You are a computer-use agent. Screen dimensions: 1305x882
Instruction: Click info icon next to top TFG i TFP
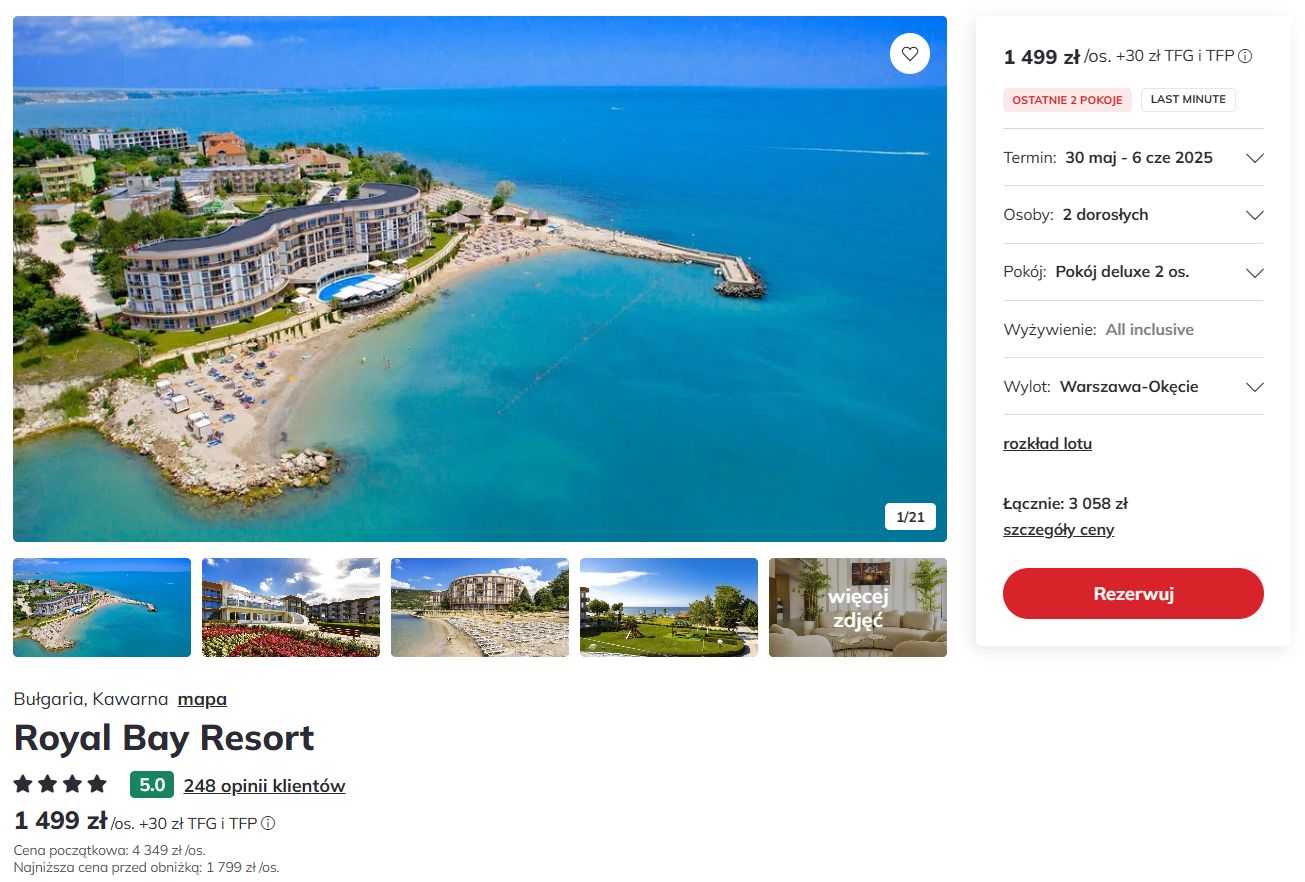[1246, 57]
